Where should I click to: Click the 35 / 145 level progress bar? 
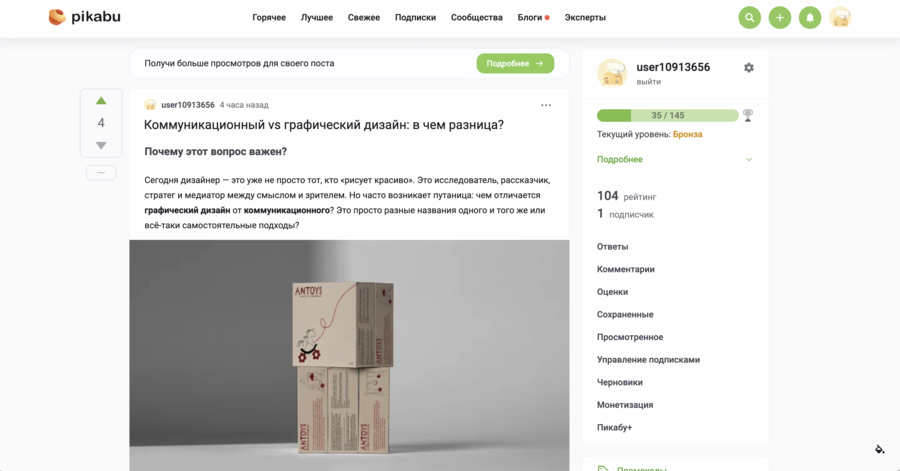[668, 115]
